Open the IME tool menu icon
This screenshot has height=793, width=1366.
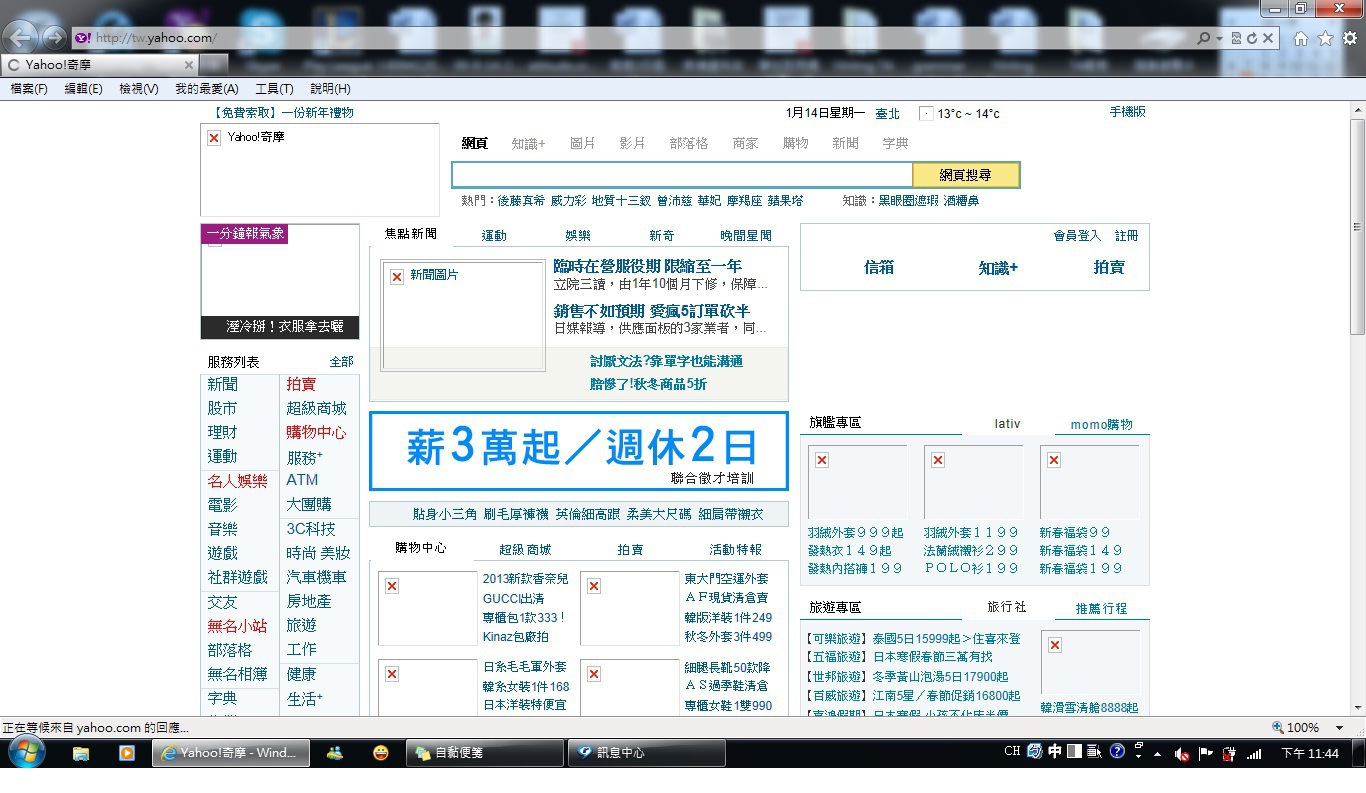(x=1094, y=751)
